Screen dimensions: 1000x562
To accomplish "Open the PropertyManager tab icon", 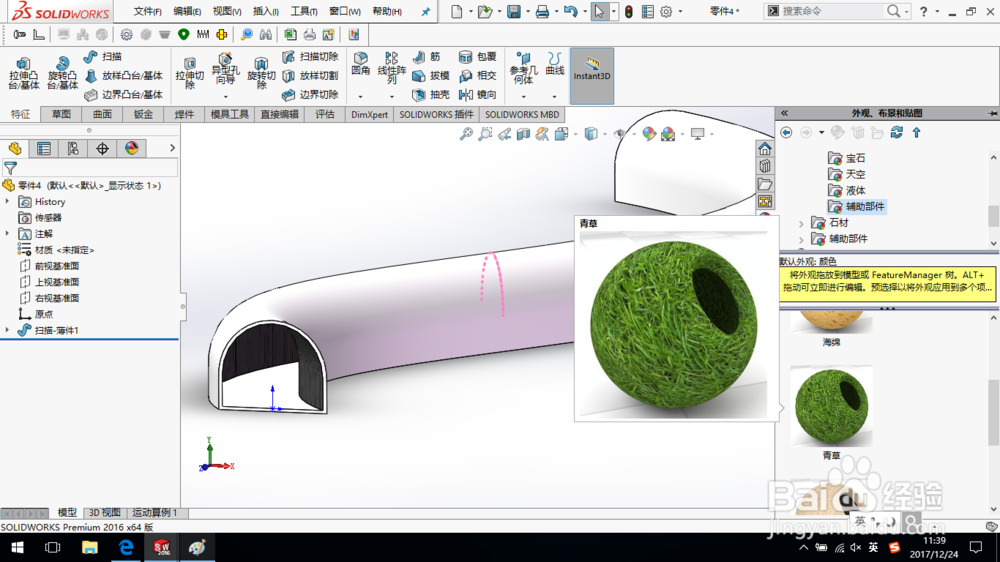I will point(43,149).
